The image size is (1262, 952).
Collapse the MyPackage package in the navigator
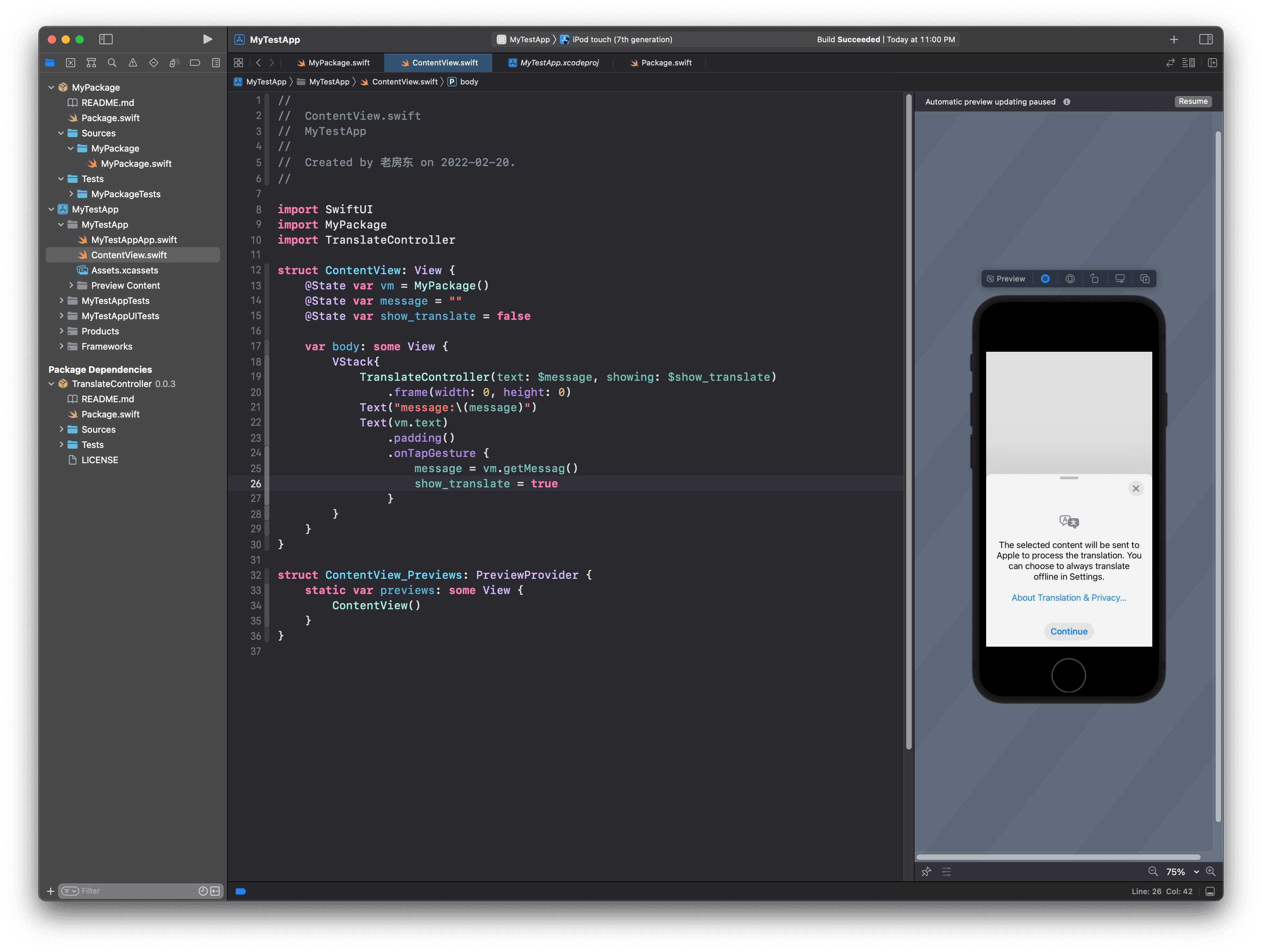coord(51,87)
